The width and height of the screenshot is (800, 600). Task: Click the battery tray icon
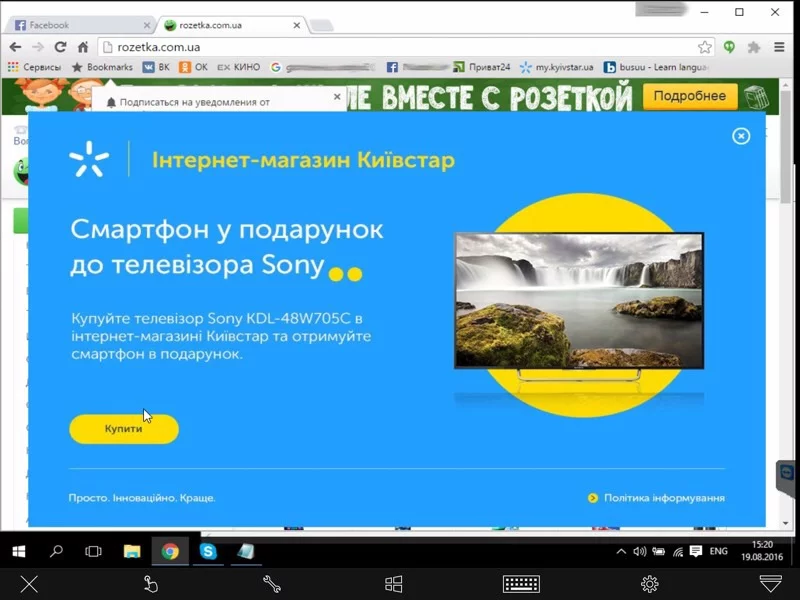[x=659, y=551]
